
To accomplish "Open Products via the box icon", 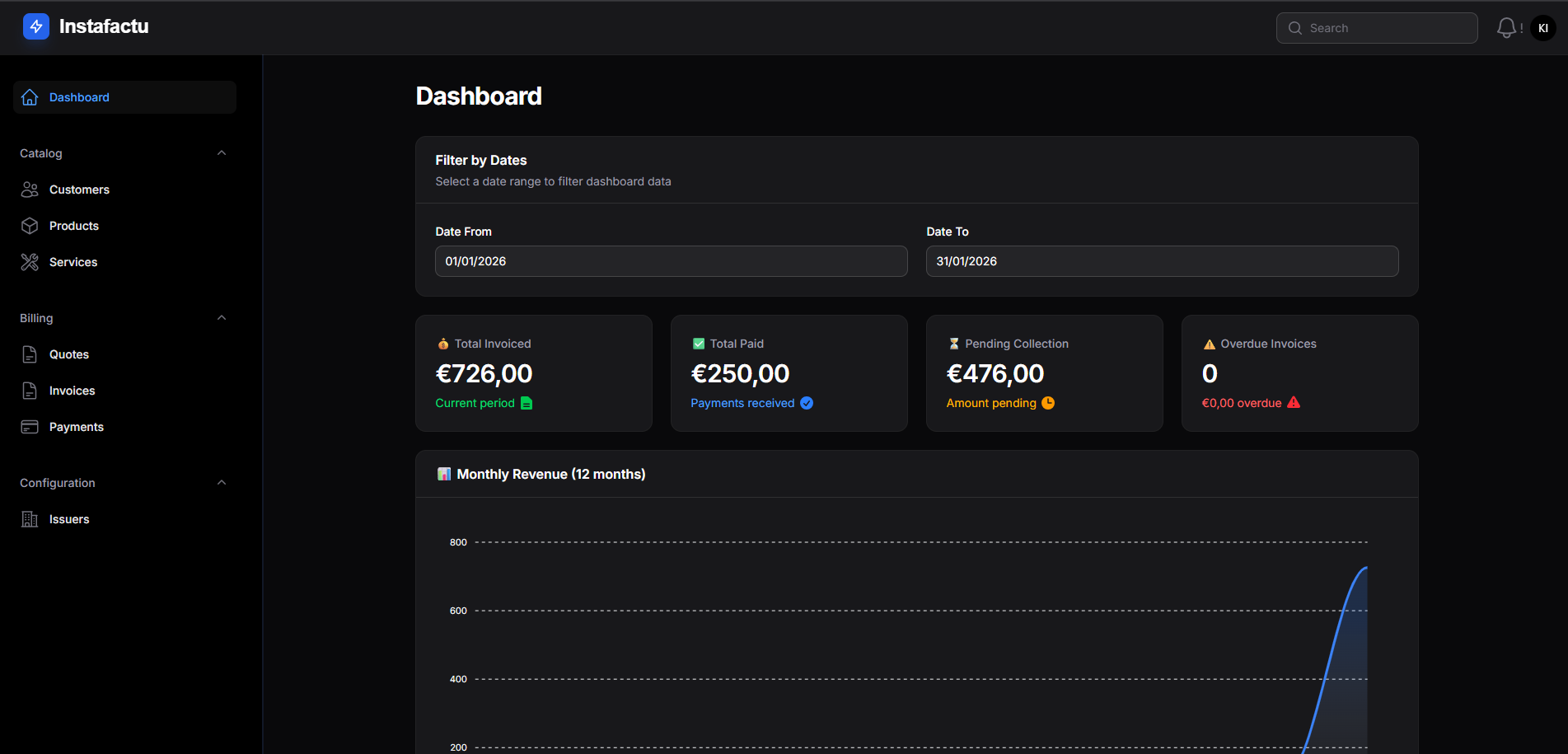I will click(x=30, y=226).
